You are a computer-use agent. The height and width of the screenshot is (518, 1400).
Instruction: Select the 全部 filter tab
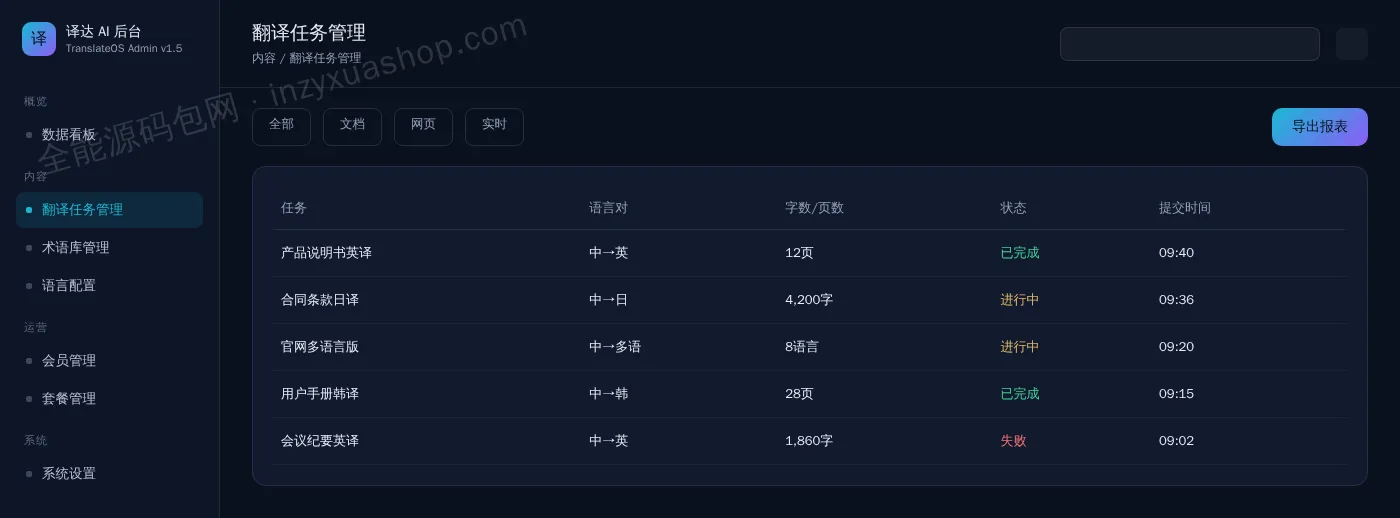click(281, 127)
